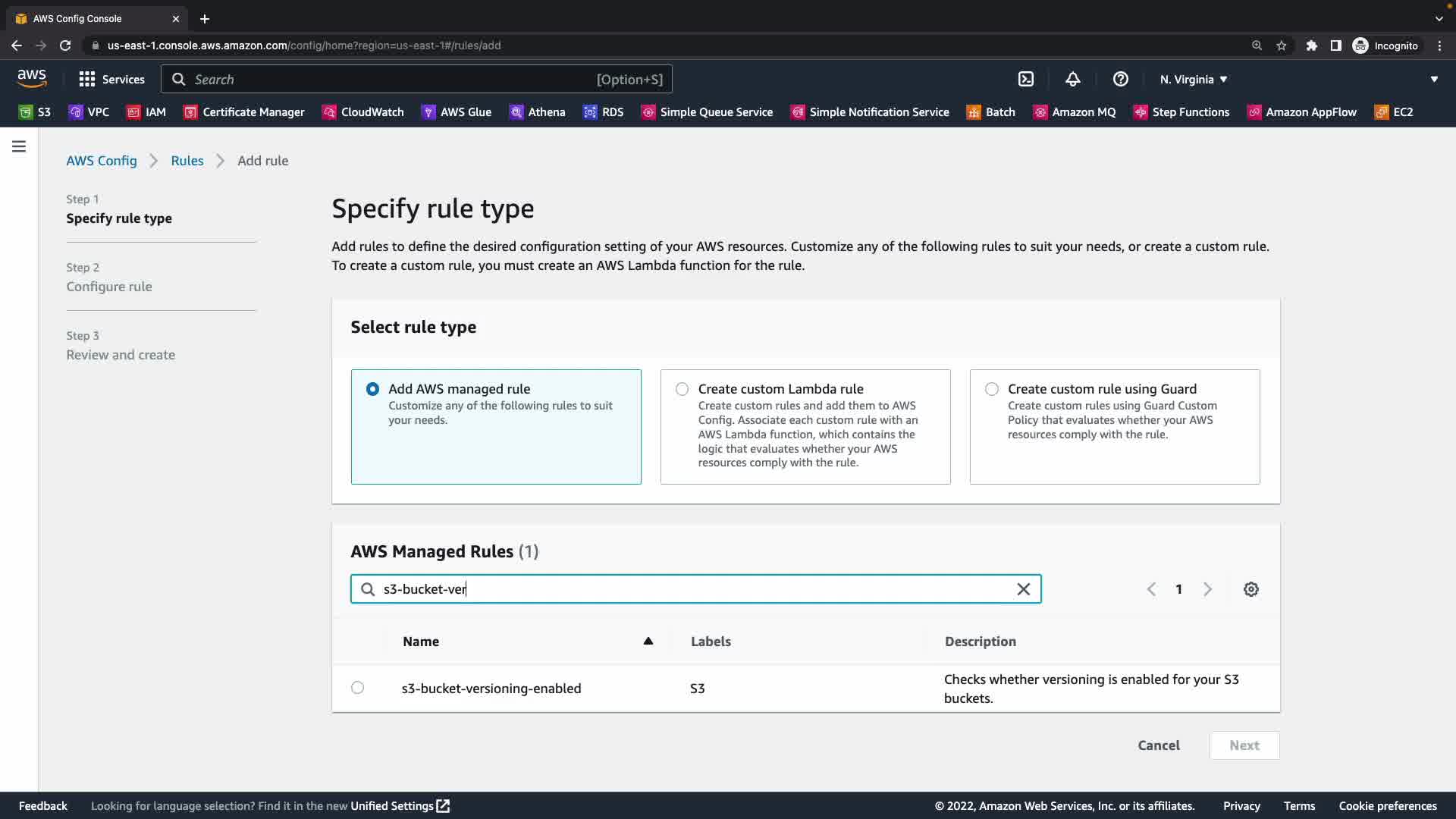The height and width of the screenshot is (819, 1456).
Task: Open EC2 from the favorites bar
Action: point(1393,112)
